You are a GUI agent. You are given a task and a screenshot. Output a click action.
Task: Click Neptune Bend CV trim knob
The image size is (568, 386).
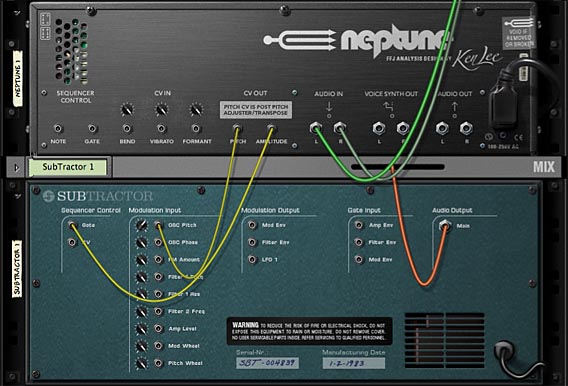[127, 109]
